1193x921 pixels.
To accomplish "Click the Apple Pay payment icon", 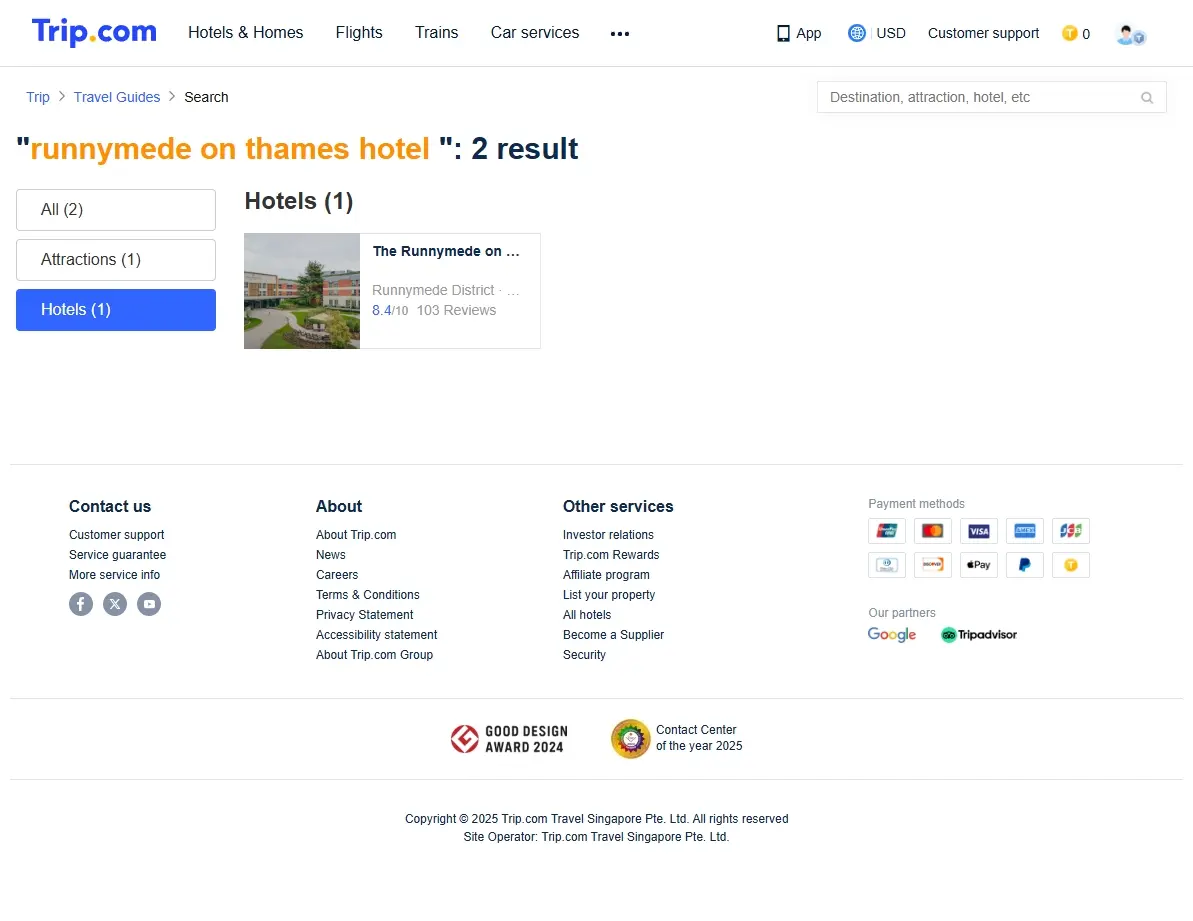I will pyautogui.click(x=978, y=565).
